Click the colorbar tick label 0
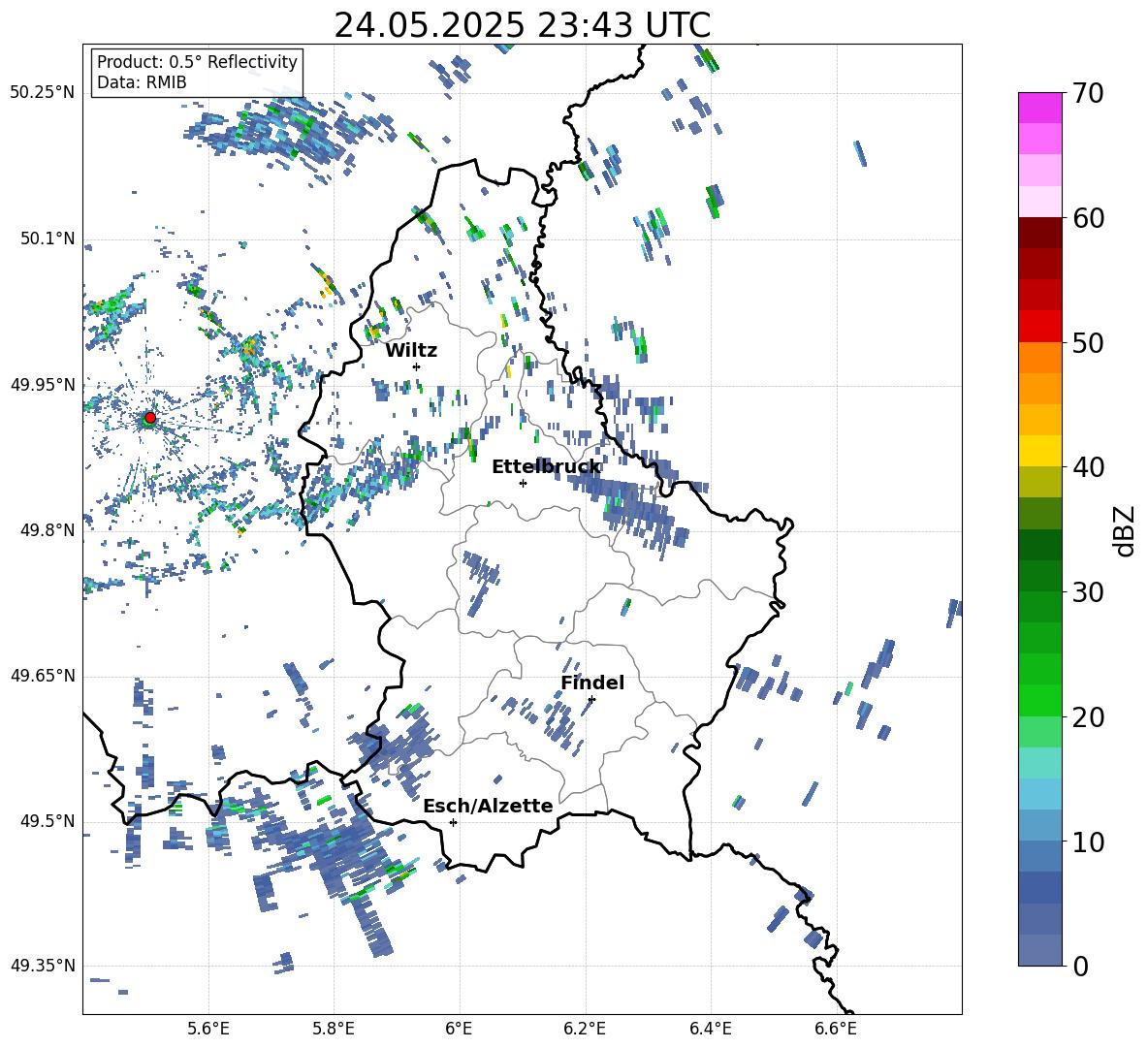The image size is (1148, 1048). pyautogui.click(x=1079, y=967)
